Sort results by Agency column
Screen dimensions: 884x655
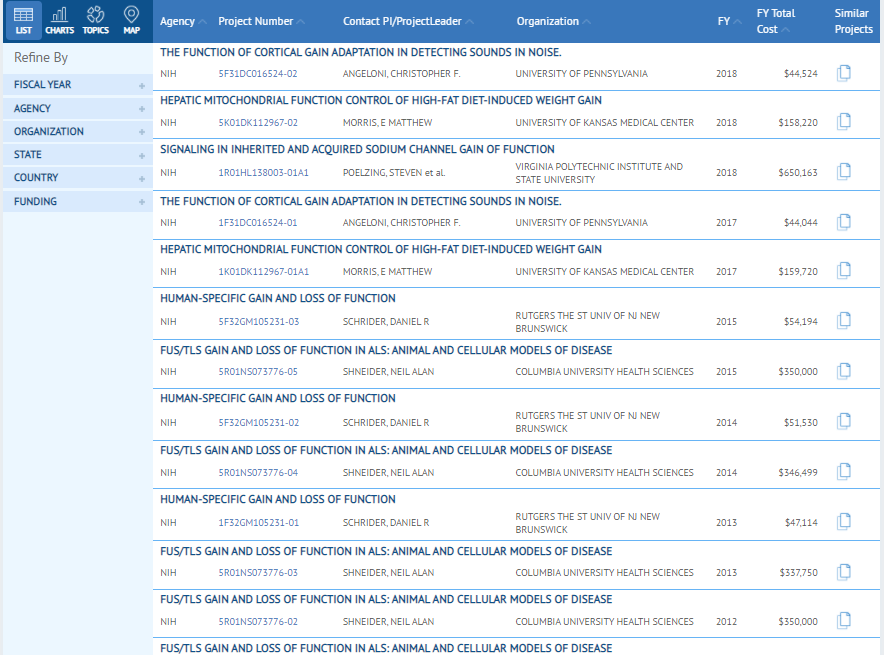click(183, 21)
